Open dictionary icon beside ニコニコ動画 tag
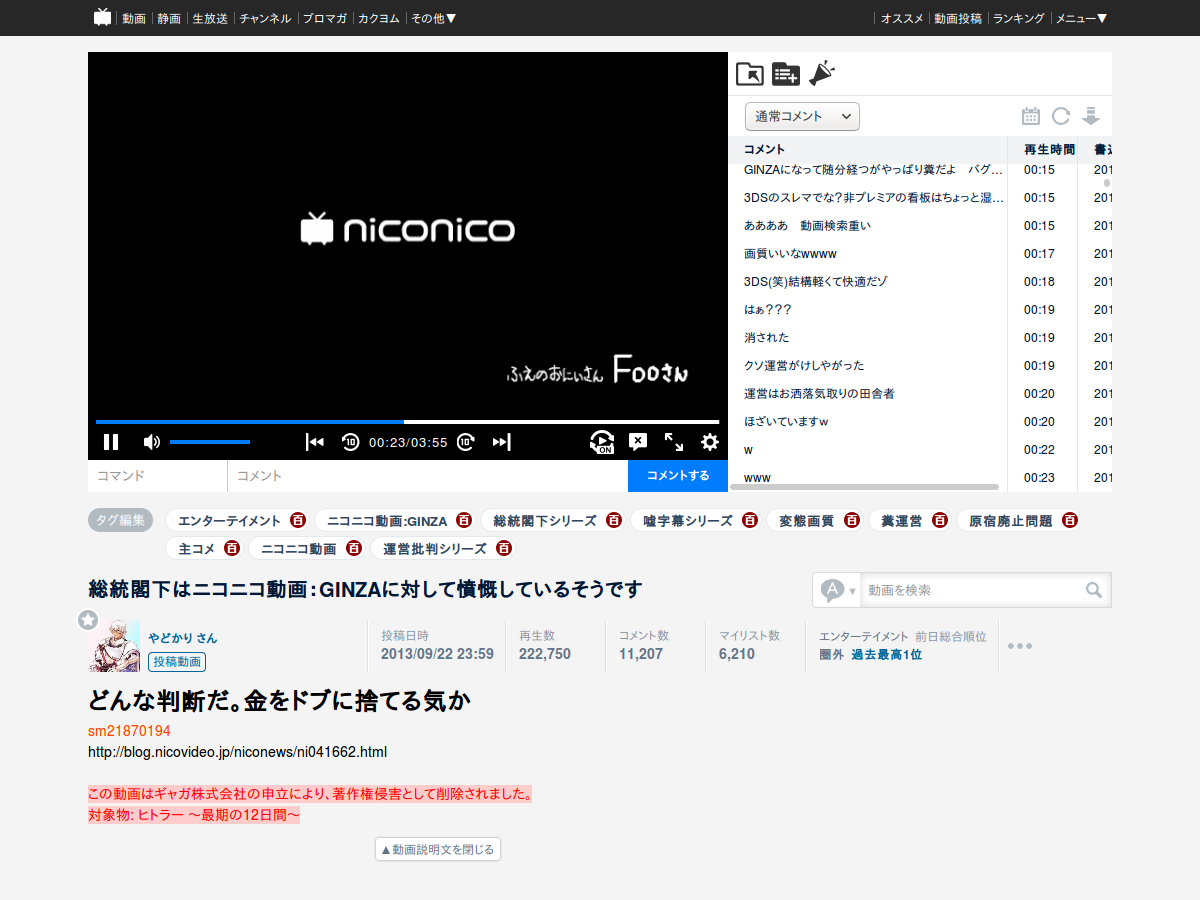 coord(354,548)
